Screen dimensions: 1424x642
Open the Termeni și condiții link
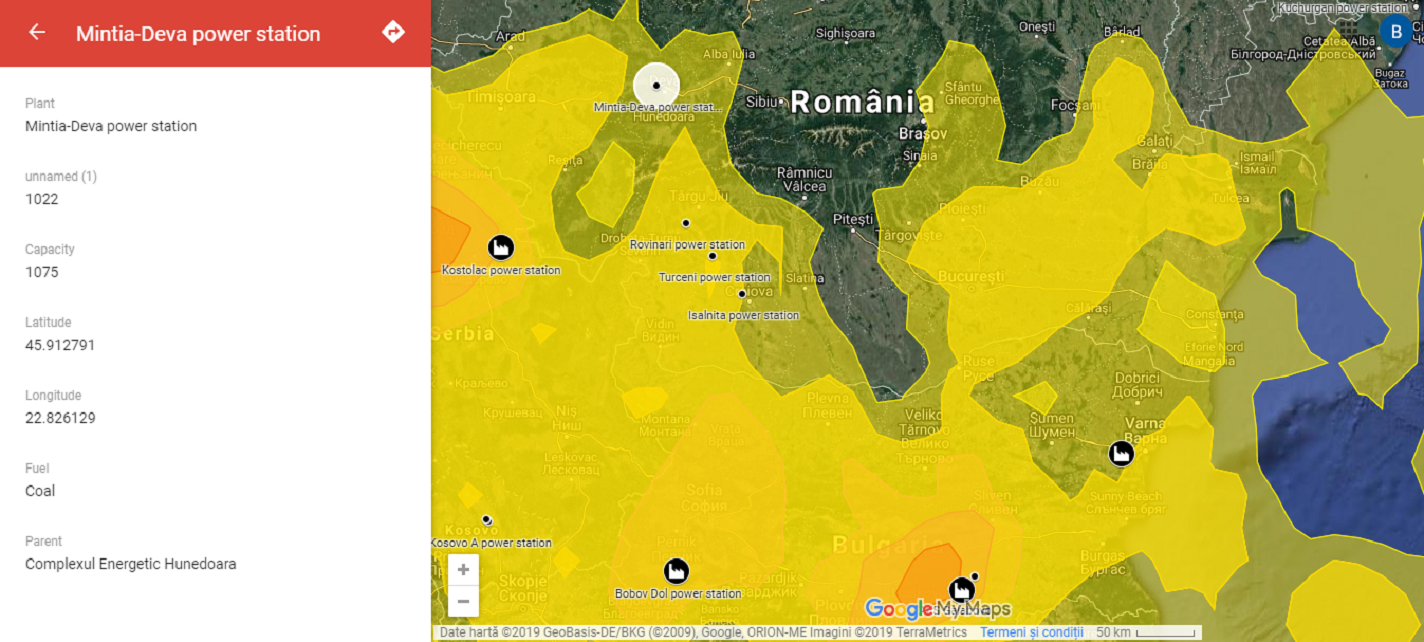click(x=1031, y=633)
